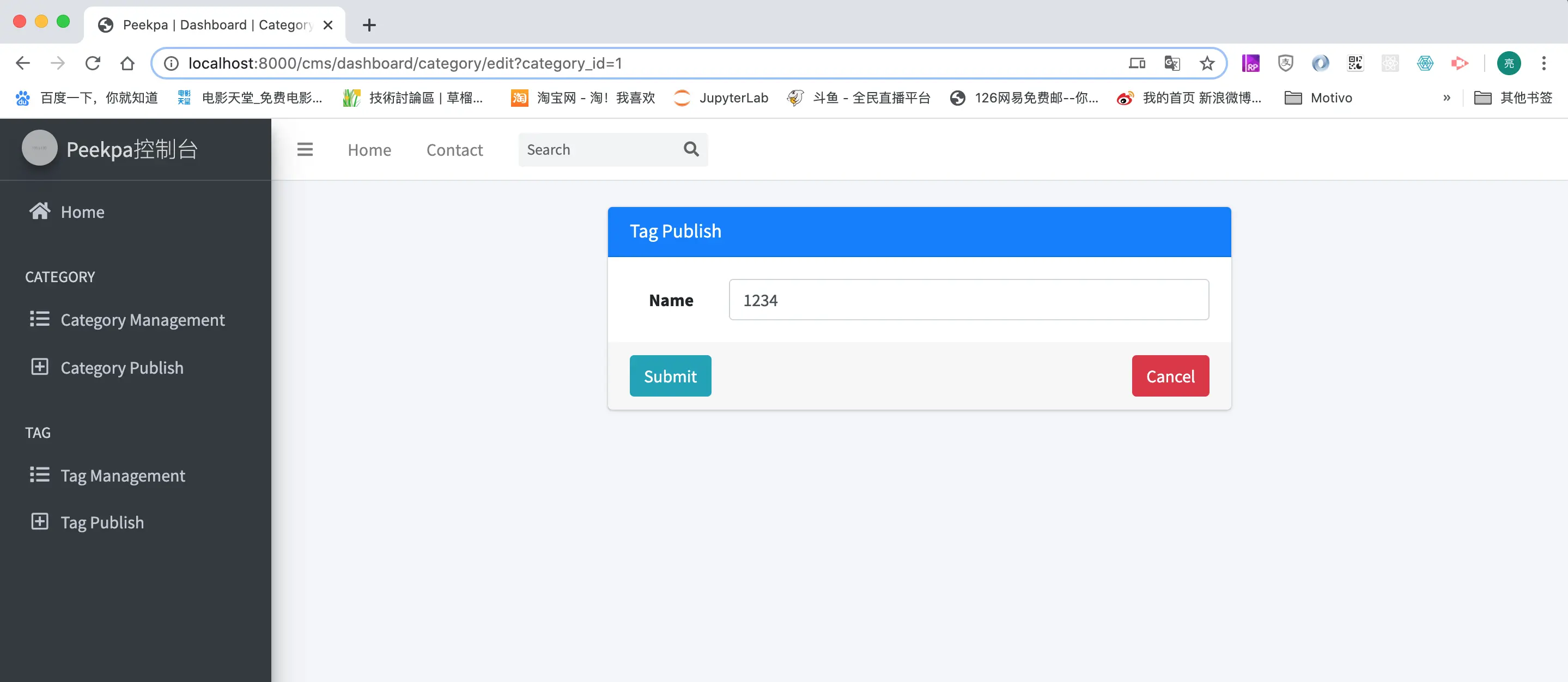
Task: Click the site information icon beside the URL
Action: coord(172,63)
